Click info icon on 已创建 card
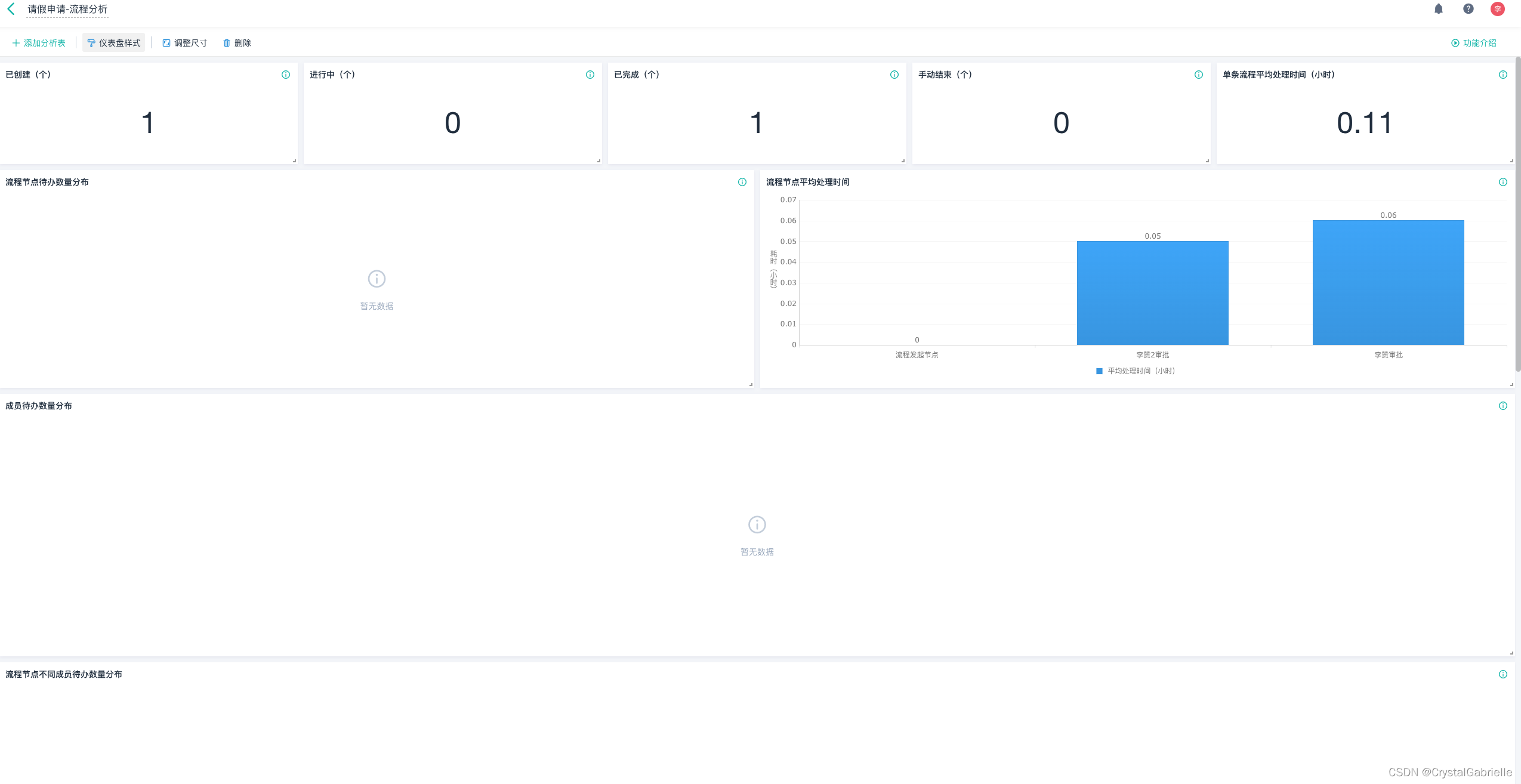The width and height of the screenshot is (1521, 784). (286, 75)
